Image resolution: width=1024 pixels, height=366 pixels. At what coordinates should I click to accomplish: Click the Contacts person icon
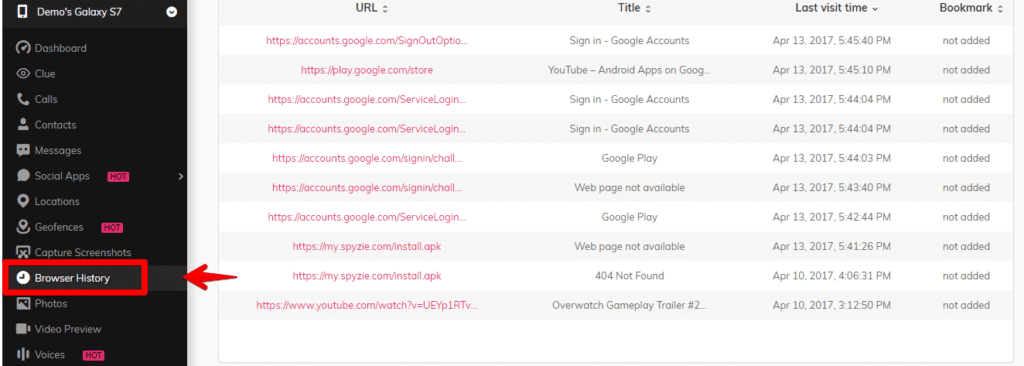point(24,124)
